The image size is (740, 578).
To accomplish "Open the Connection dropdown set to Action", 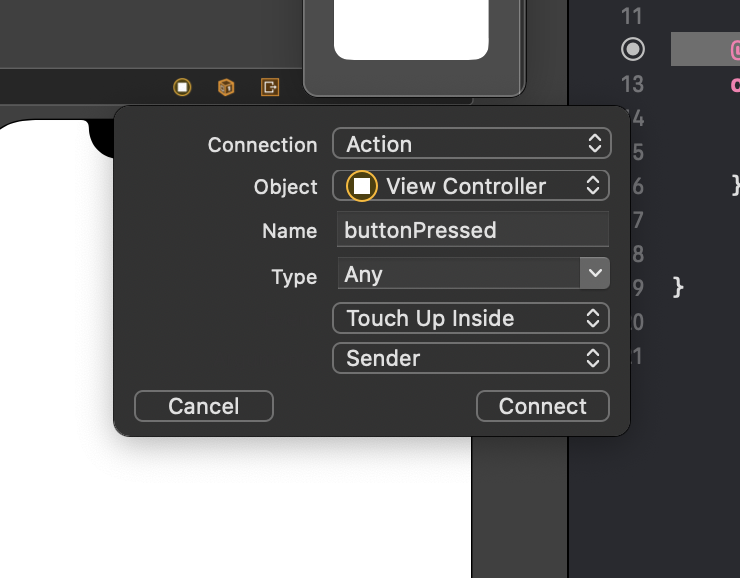I will tap(471, 144).
